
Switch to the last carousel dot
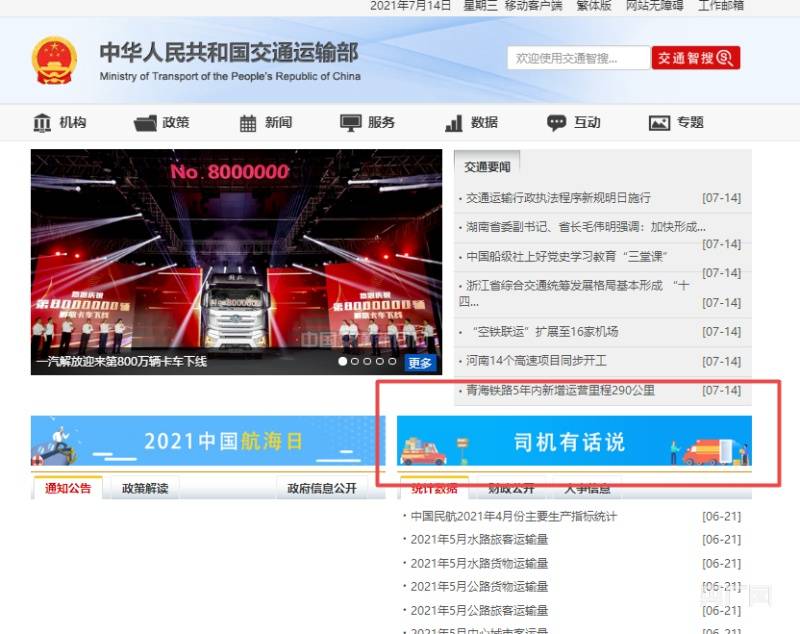click(x=392, y=361)
